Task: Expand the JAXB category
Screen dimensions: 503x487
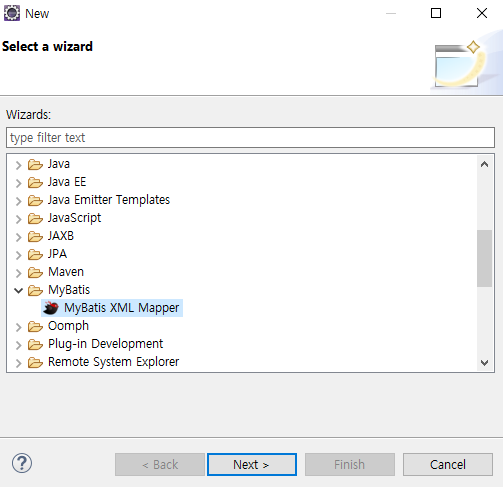Action: click(x=19, y=237)
